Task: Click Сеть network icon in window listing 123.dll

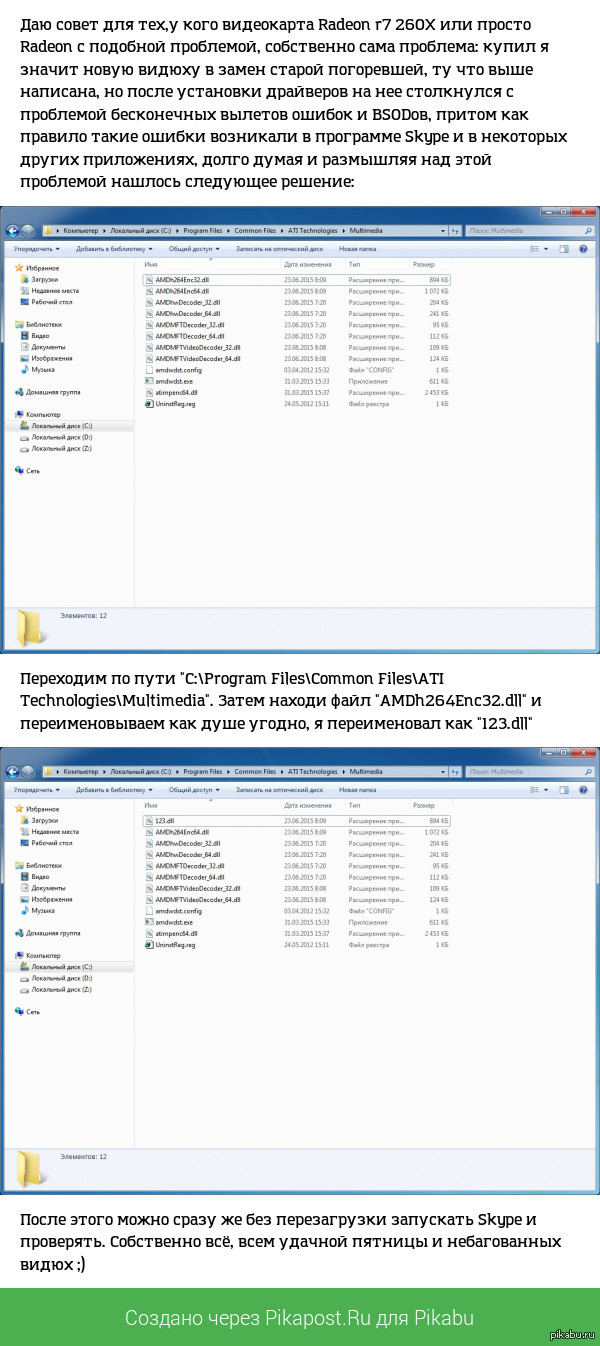Action: coord(19,1011)
